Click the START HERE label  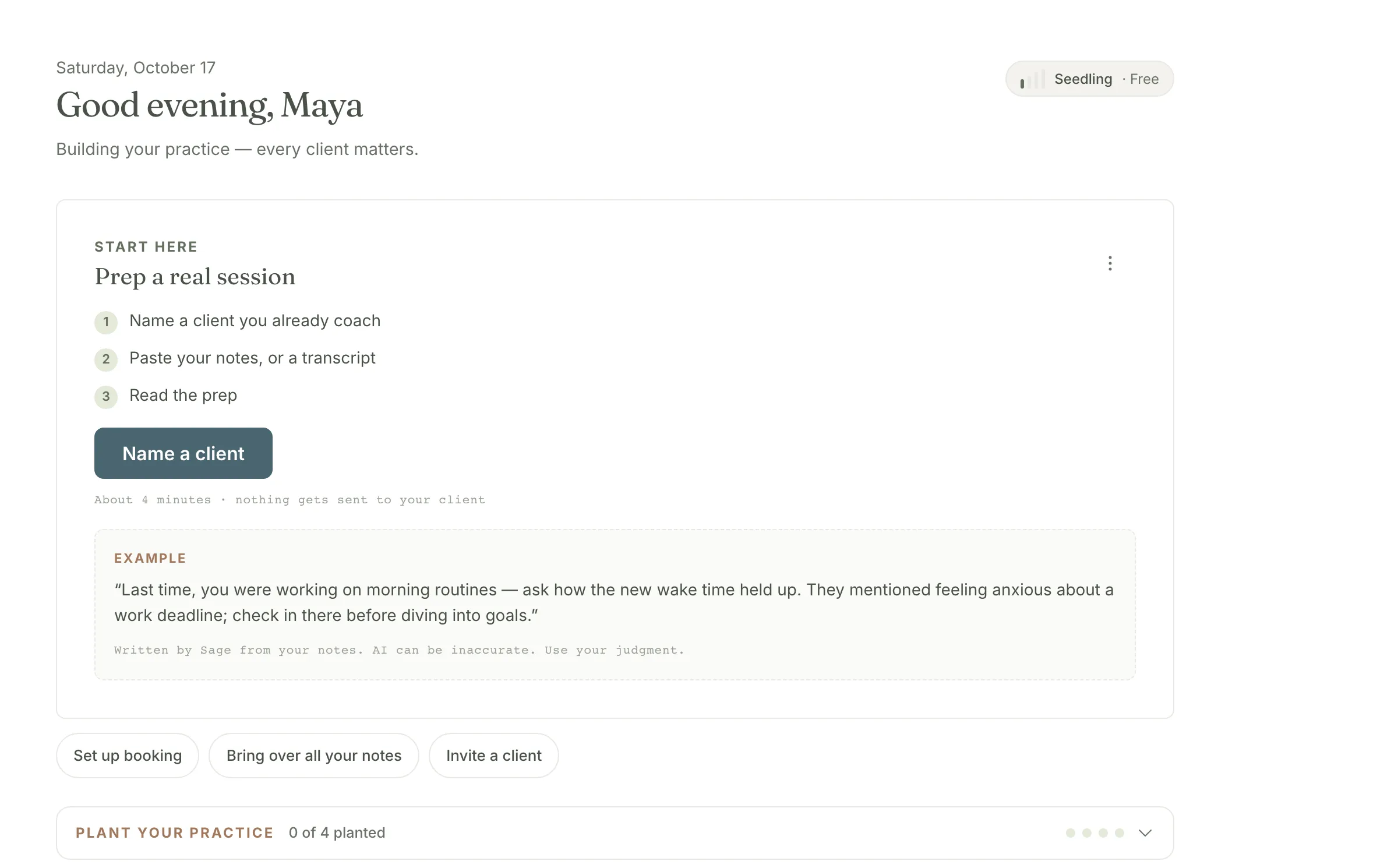[x=146, y=247]
